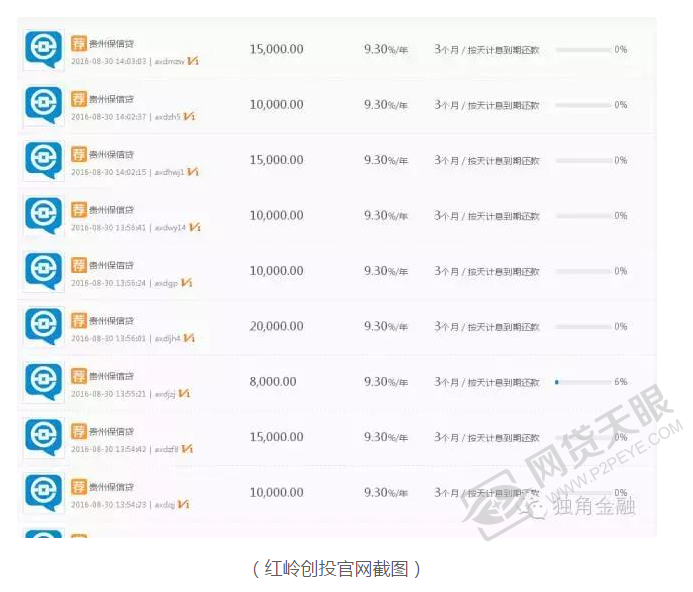The height and width of the screenshot is (592, 693).
Task: Click the blue logo in the 13:54:23 row
Action: pos(43,493)
